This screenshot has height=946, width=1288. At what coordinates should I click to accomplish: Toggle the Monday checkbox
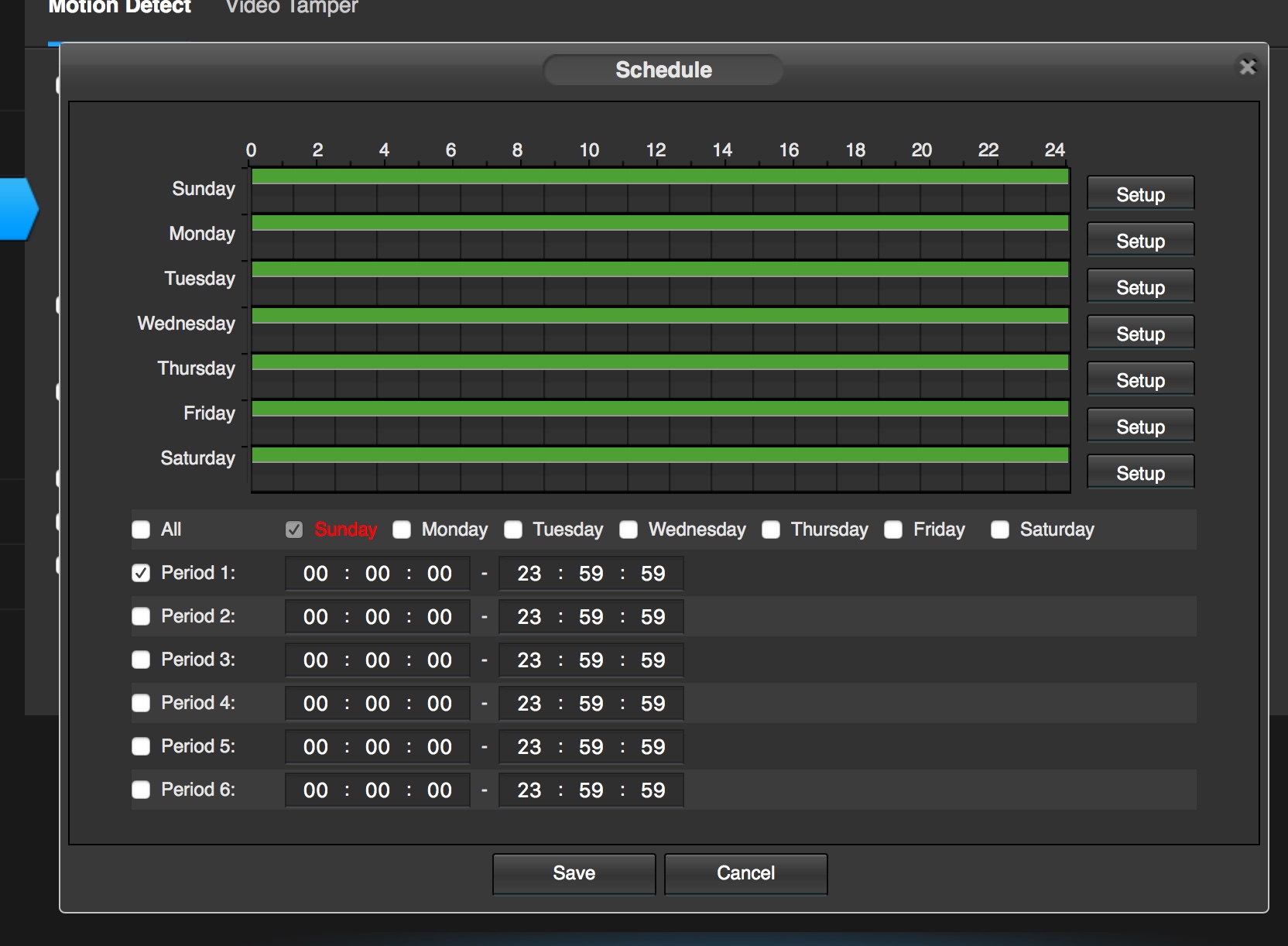point(402,530)
